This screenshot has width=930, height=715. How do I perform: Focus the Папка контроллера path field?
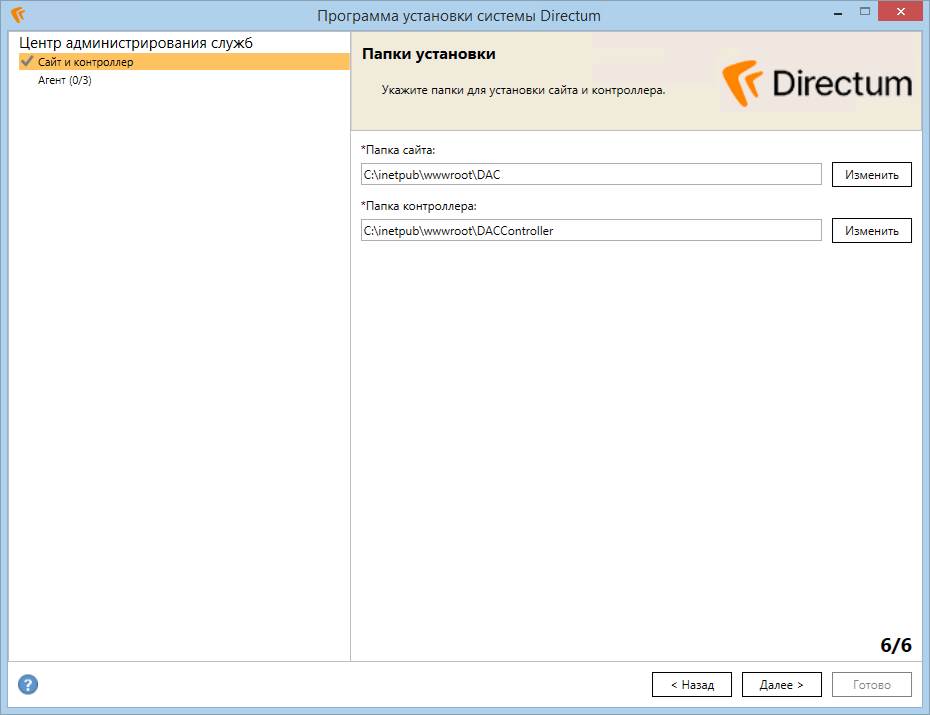click(591, 231)
